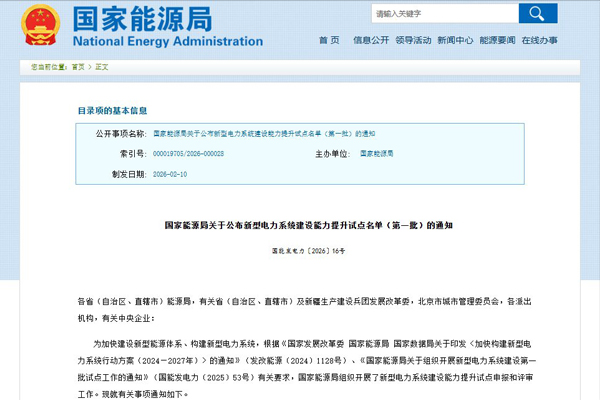600x400 pixels.
Task: Click the 正文 breadcrumb item
Action: point(101,66)
